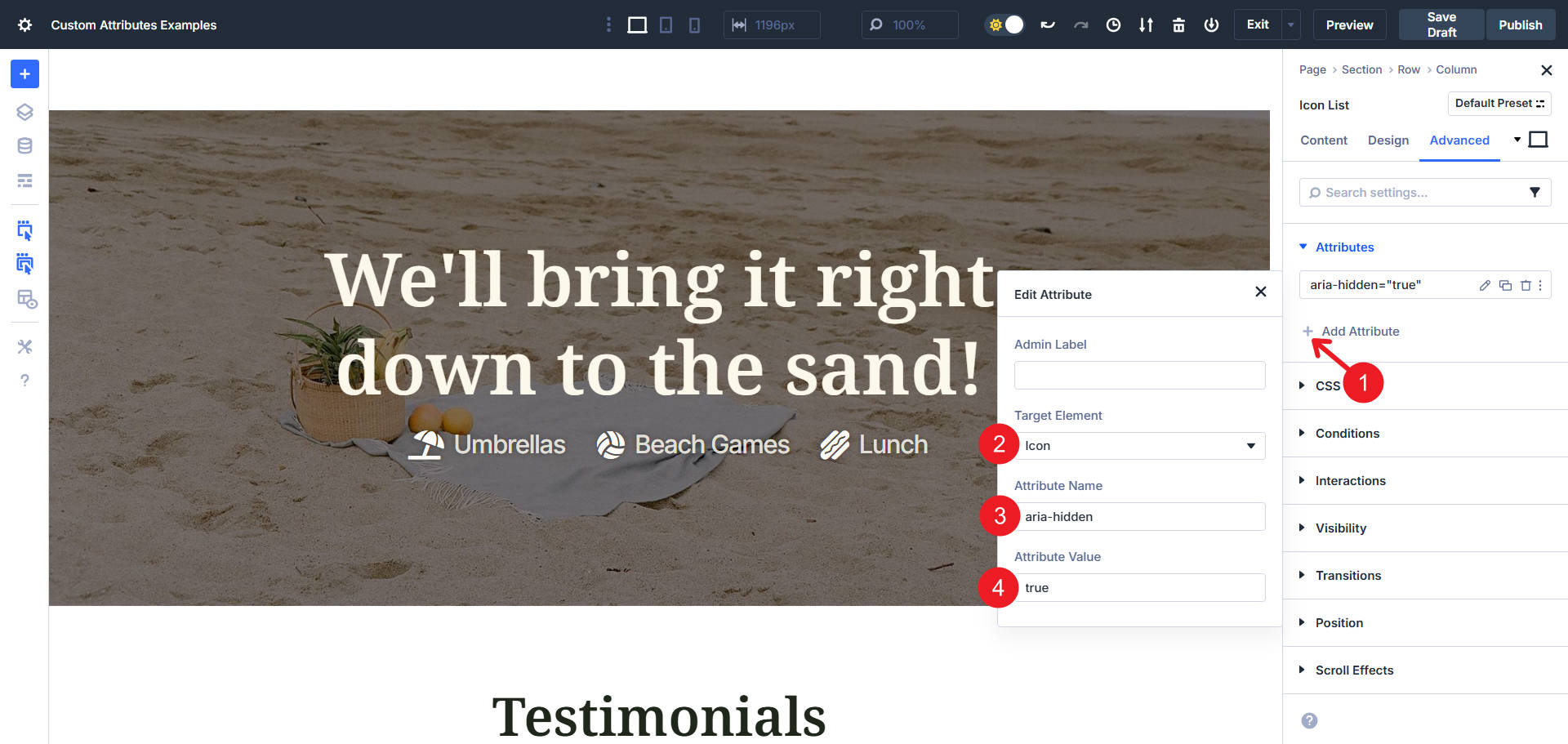Edit the aria-hidden attribute with pencil icon
The width and height of the screenshot is (1568, 744).
(1485, 285)
